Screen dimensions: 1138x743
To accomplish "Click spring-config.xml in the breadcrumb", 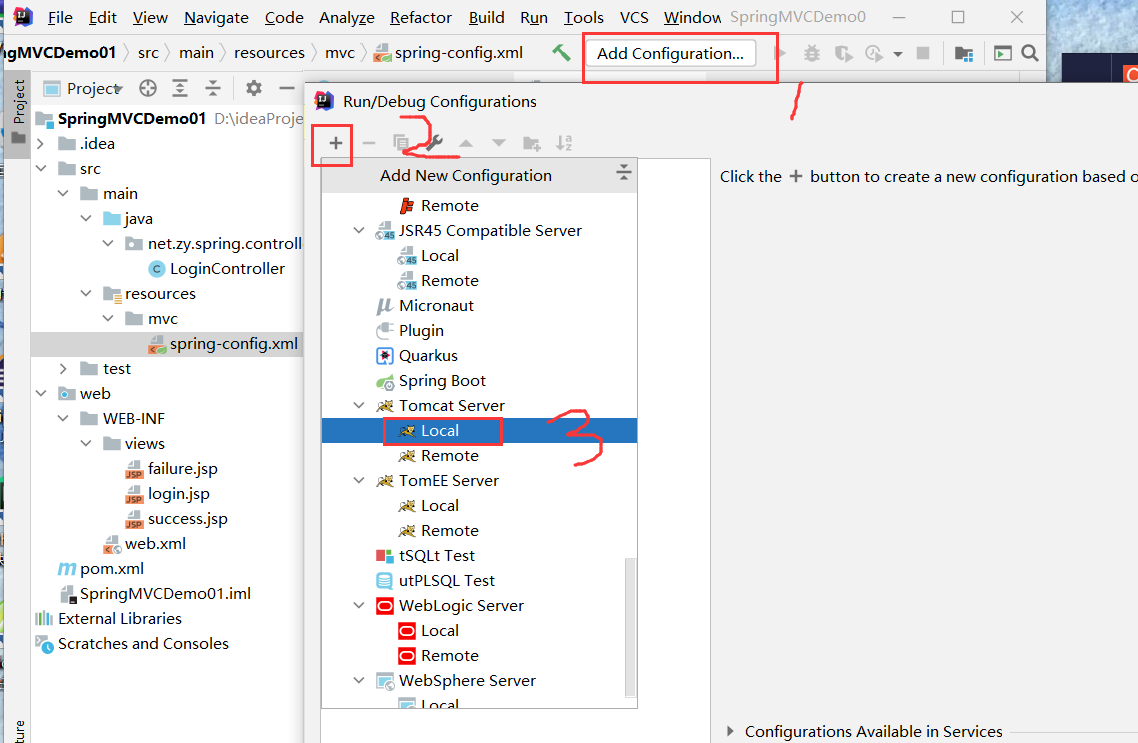I will tap(458, 53).
